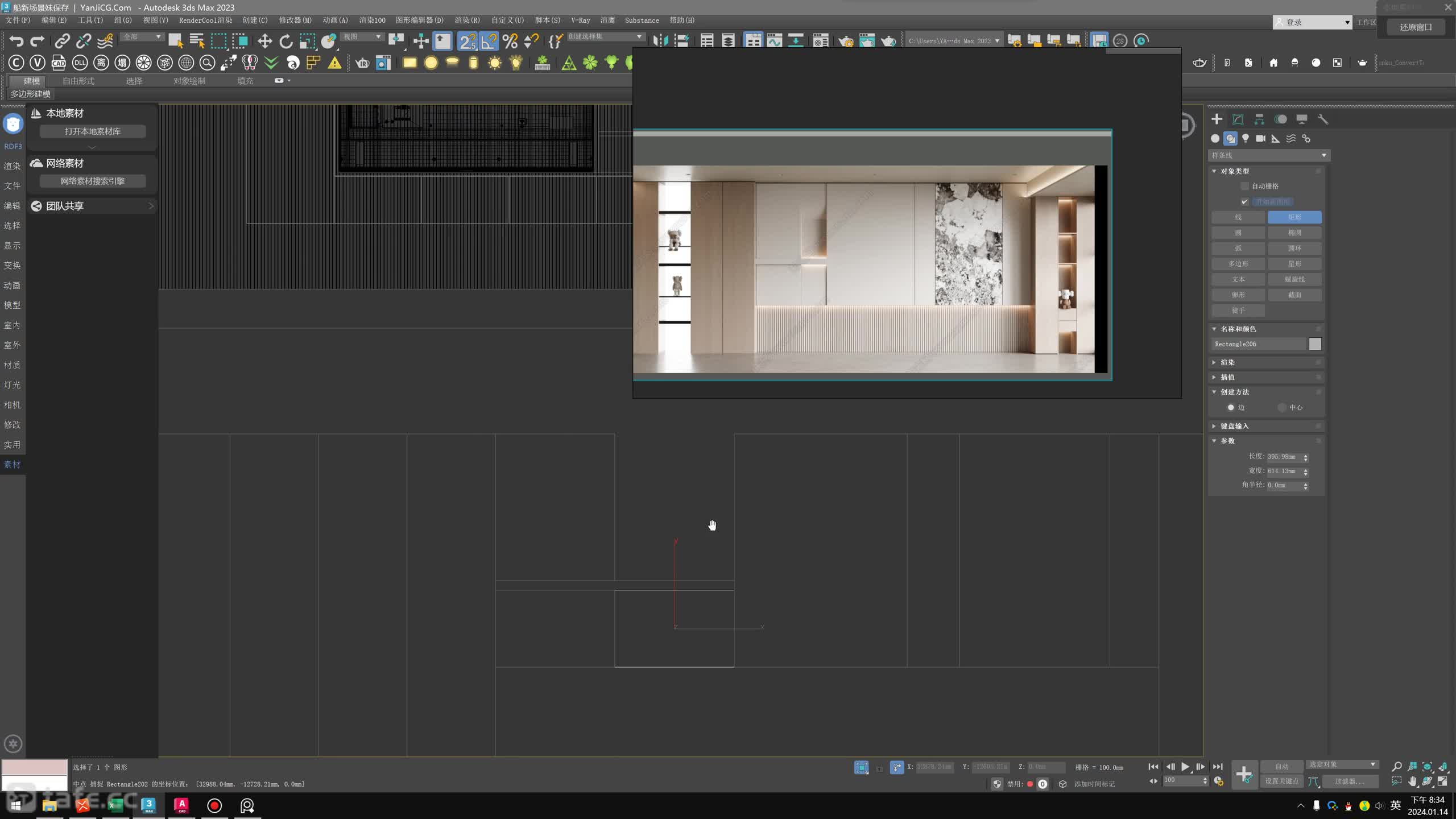The height and width of the screenshot is (819, 1456).
Task: Click the 设置关键点 button
Action: [x=1281, y=781]
